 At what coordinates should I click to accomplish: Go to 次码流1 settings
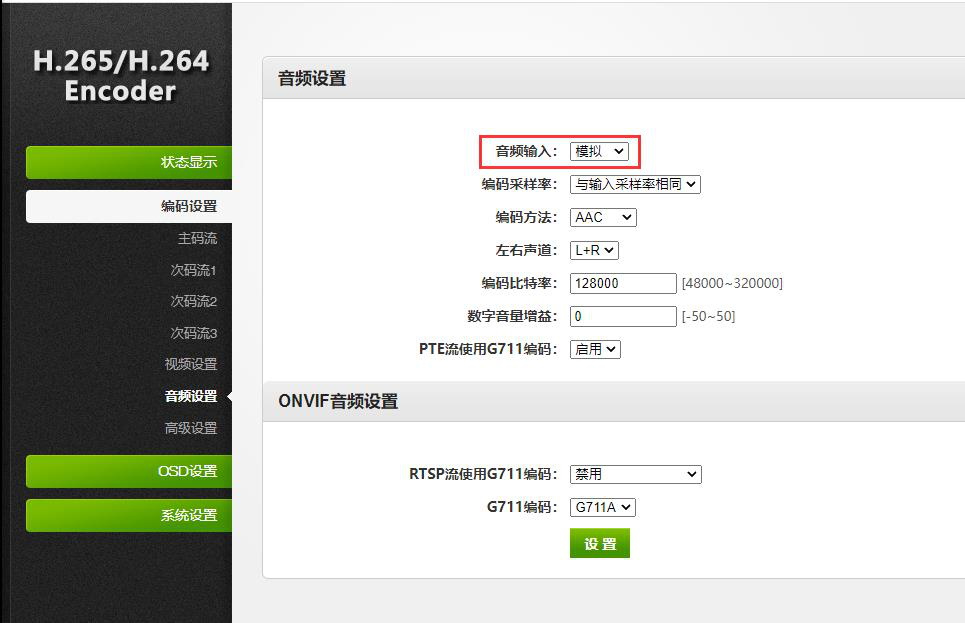pos(194,270)
